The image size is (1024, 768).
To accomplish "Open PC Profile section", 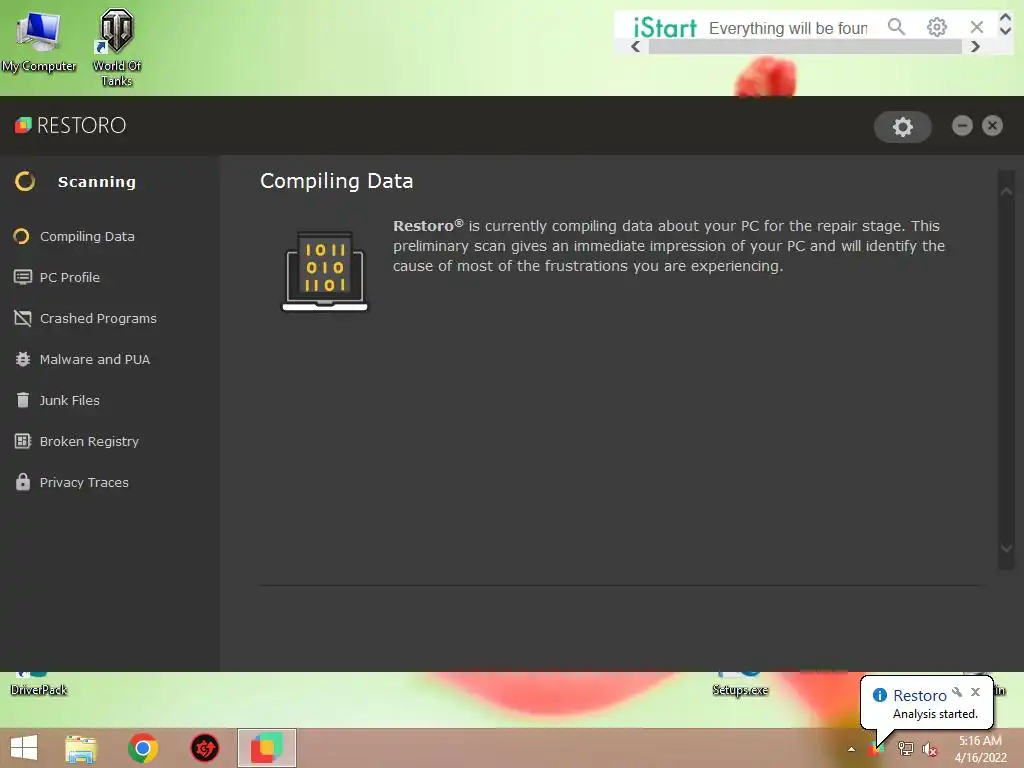I will (x=69, y=278).
